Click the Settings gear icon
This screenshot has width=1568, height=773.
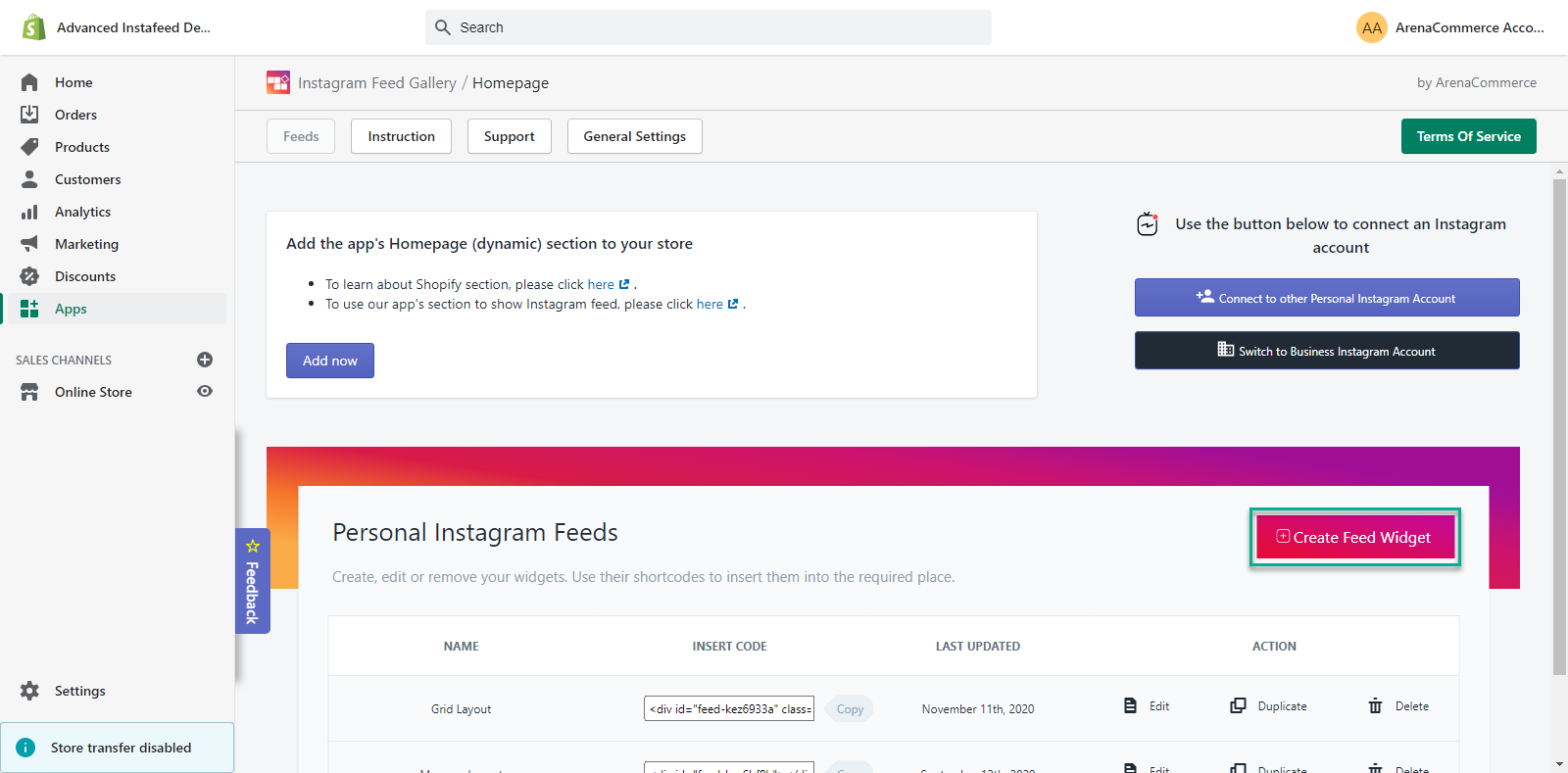click(x=29, y=691)
